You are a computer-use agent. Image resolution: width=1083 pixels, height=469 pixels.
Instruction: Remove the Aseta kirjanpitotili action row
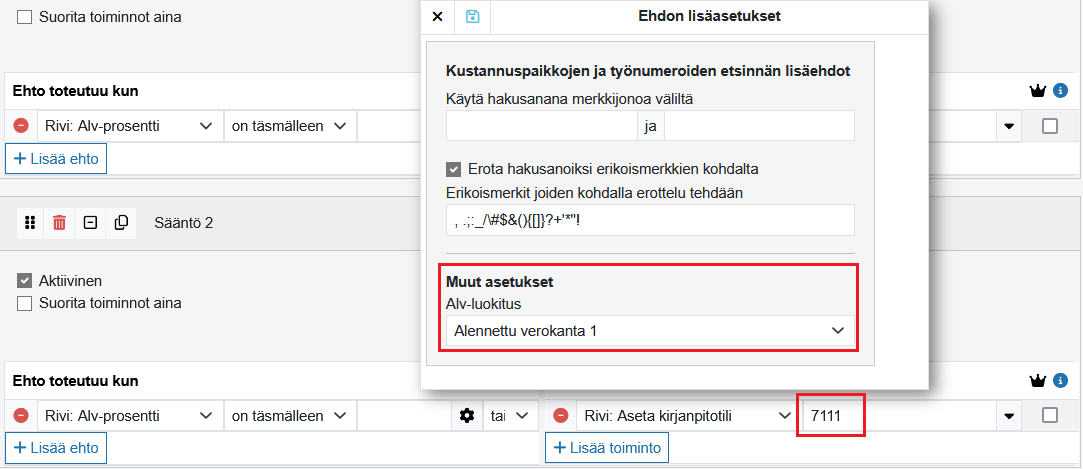pos(560,416)
